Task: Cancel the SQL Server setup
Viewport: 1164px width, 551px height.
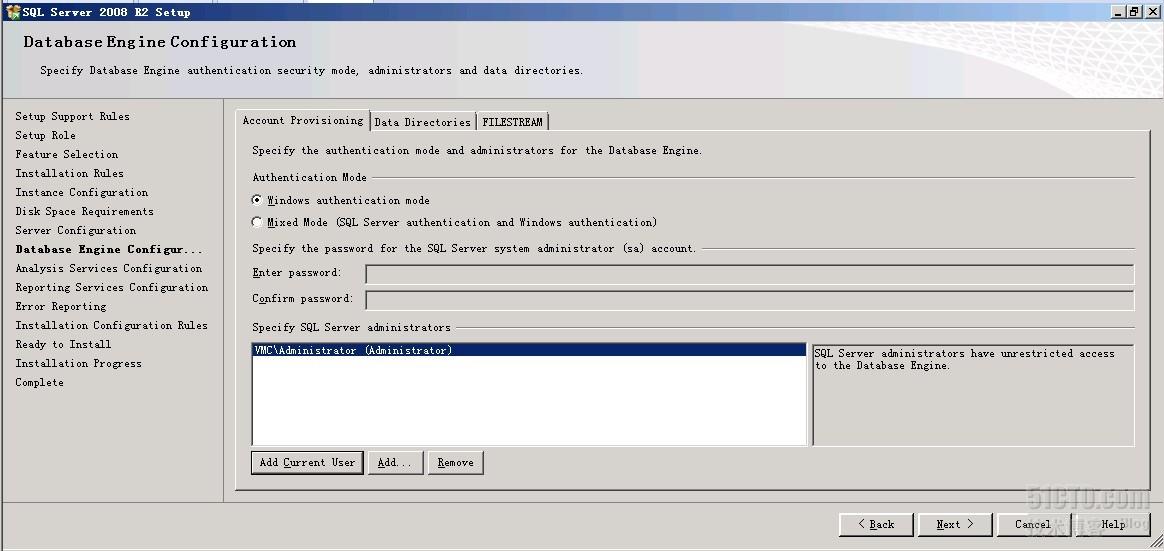Action: 1033,524
